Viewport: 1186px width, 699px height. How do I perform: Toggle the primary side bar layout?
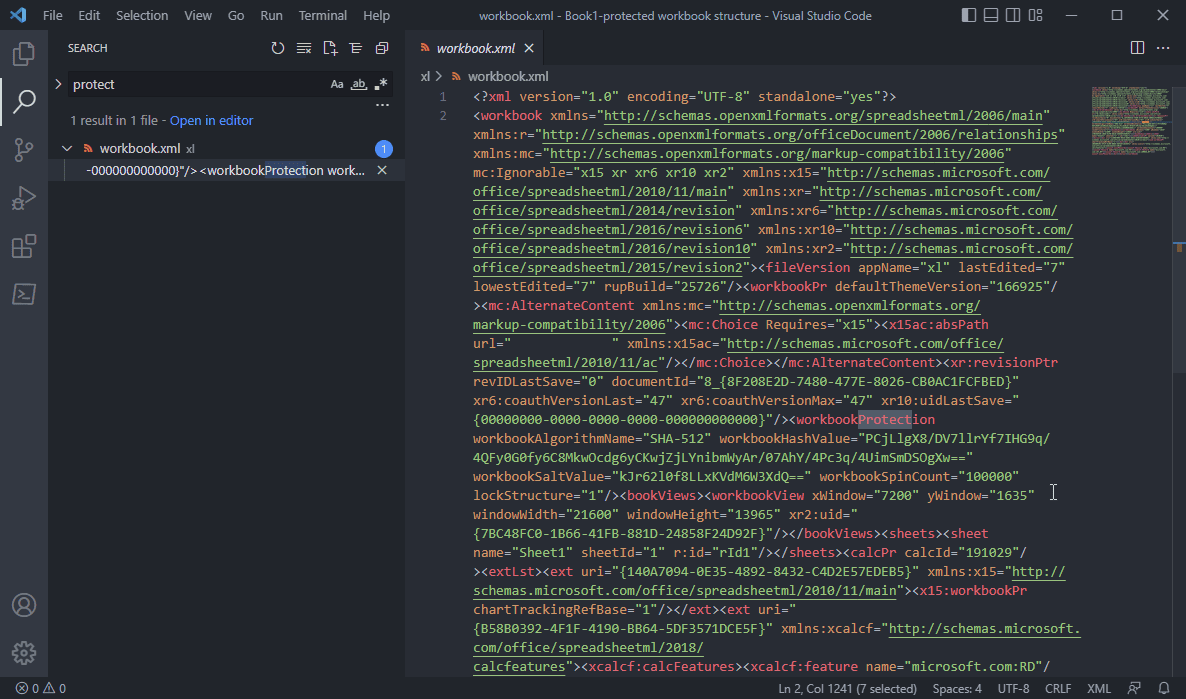tap(968, 15)
